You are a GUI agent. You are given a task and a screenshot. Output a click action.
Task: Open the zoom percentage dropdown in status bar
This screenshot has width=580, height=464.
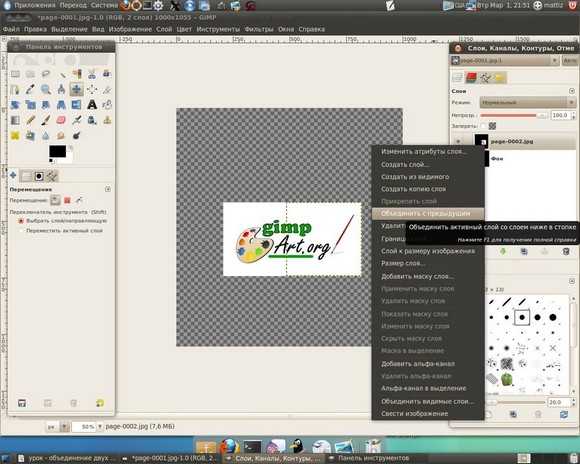click(x=100, y=427)
